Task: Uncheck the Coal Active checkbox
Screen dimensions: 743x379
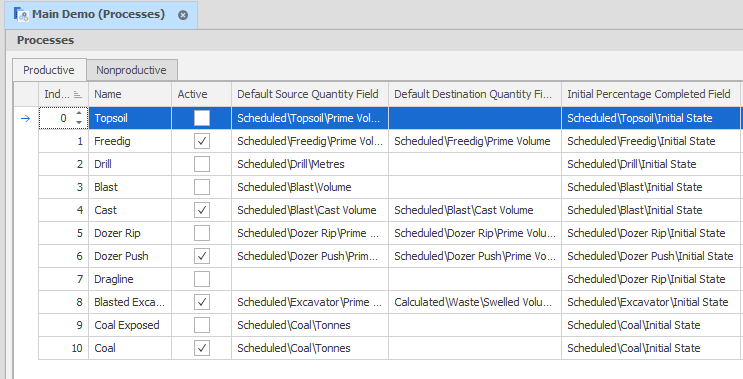Action: coord(202,348)
